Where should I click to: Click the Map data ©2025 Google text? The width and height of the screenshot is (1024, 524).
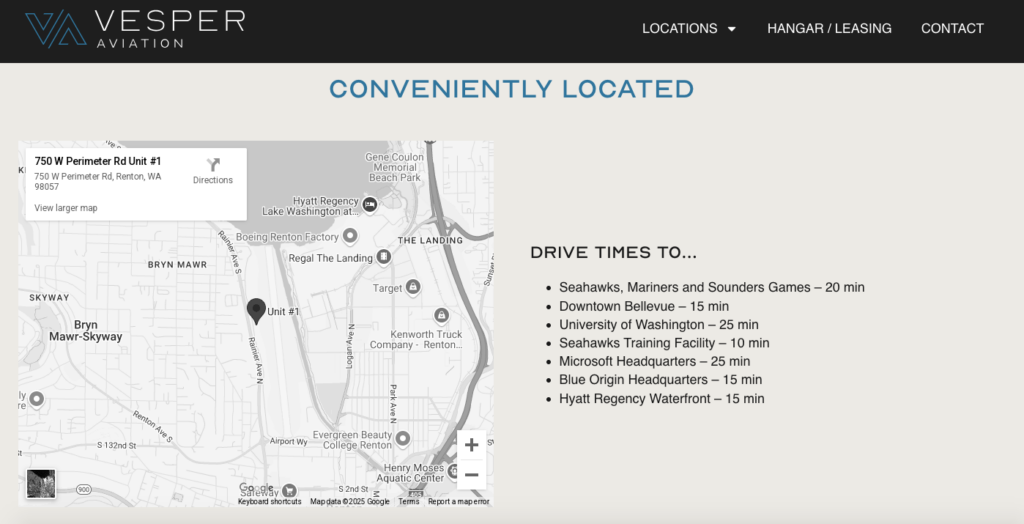pos(349,502)
